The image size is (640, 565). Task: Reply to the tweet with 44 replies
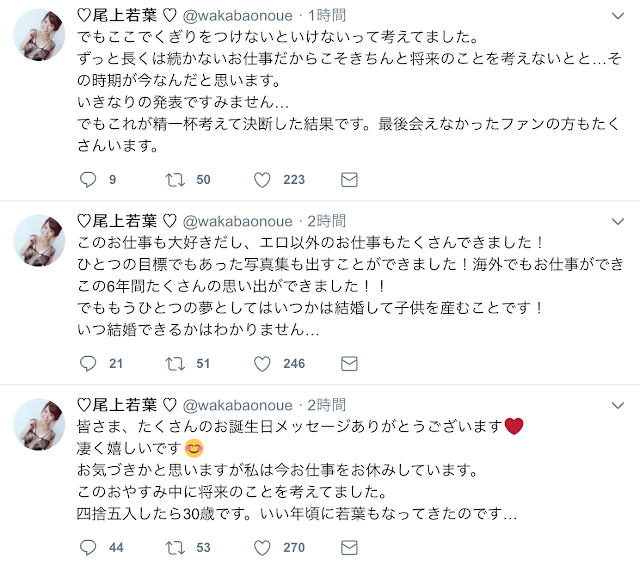click(x=89, y=547)
